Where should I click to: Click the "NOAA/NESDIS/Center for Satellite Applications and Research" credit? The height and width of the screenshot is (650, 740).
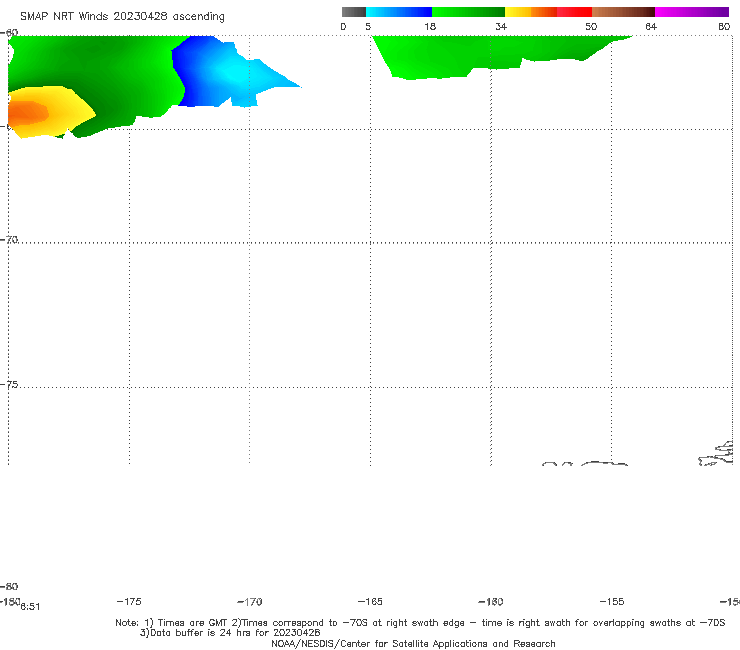pyautogui.click(x=413, y=643)
